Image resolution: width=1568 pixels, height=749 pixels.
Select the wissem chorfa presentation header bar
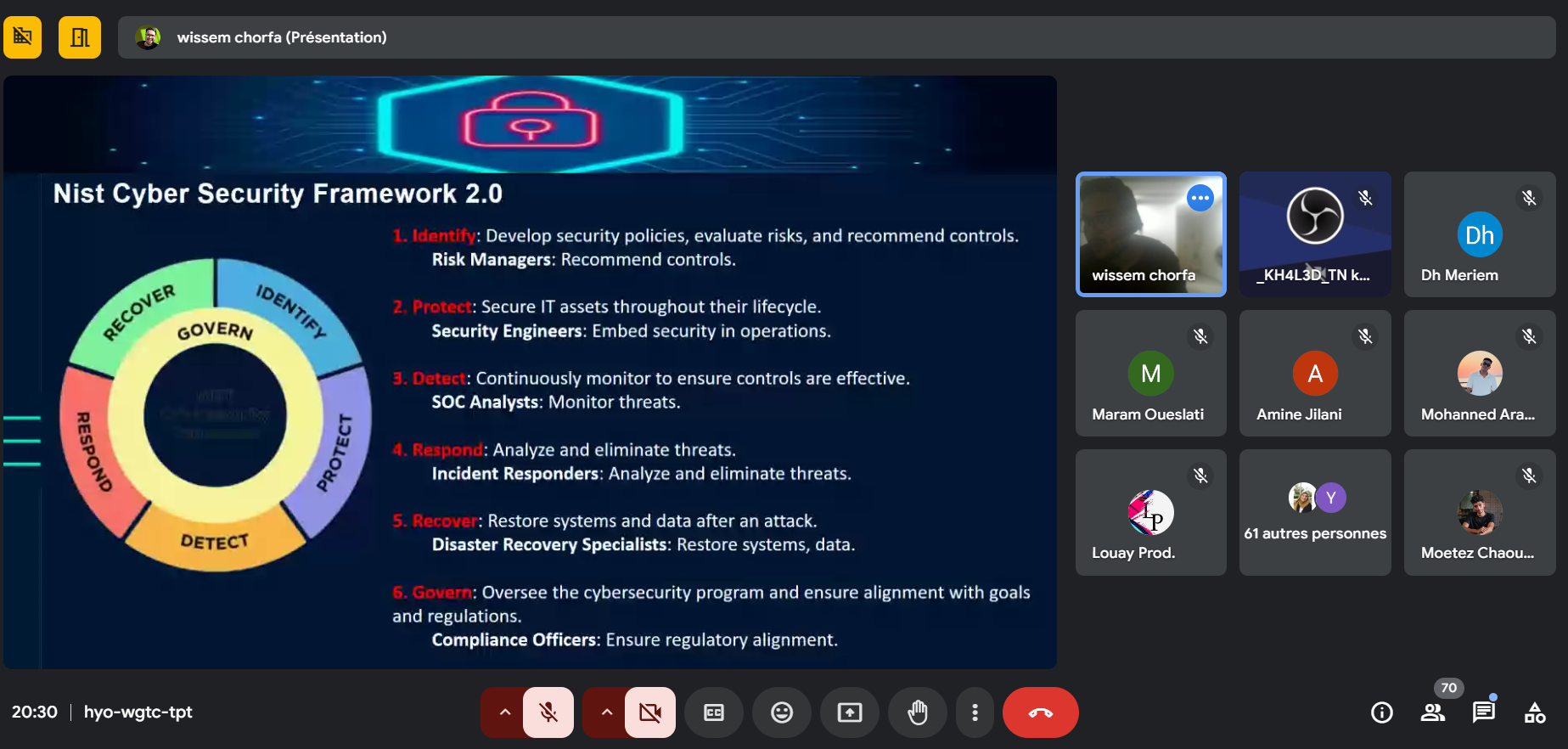pyautogui.click(x=836, y=37)
